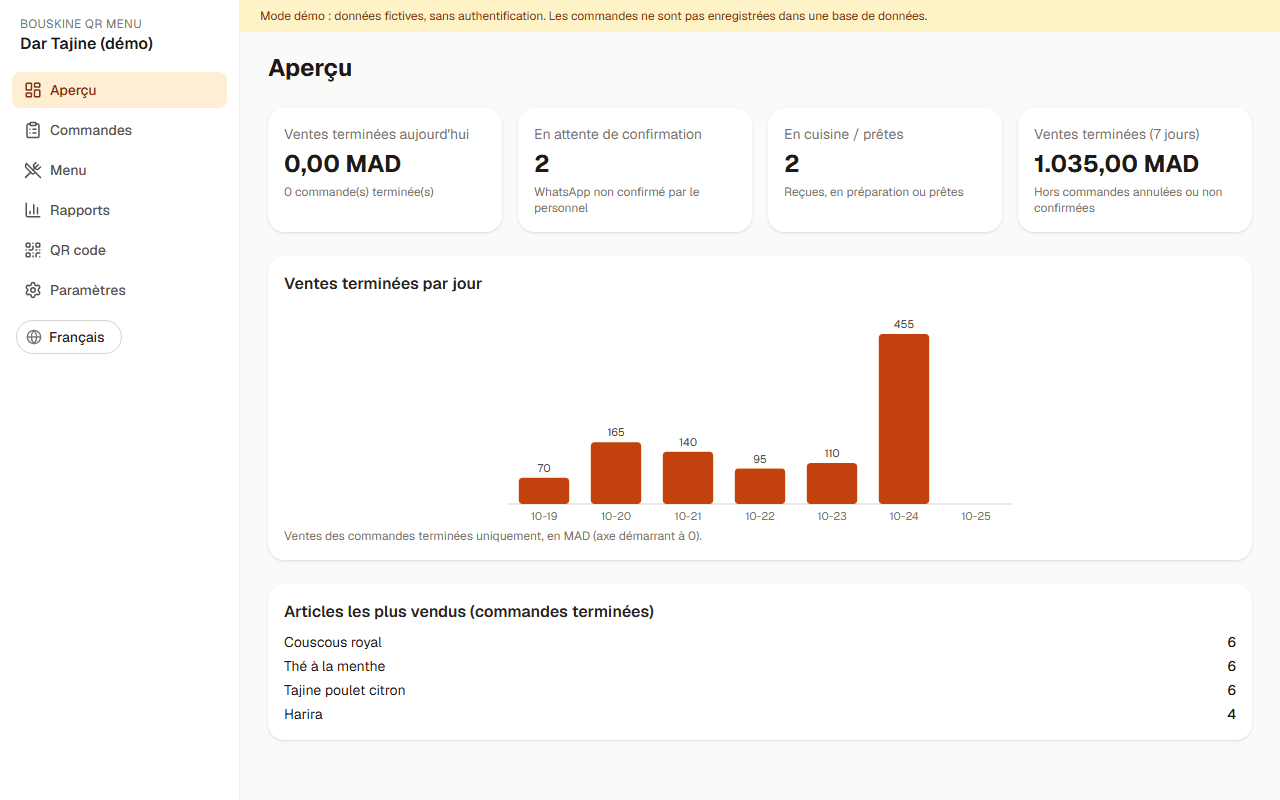Open the Rapports section
The height and width of the screenshot is (800, 1280).
click(x=119, y=210)
